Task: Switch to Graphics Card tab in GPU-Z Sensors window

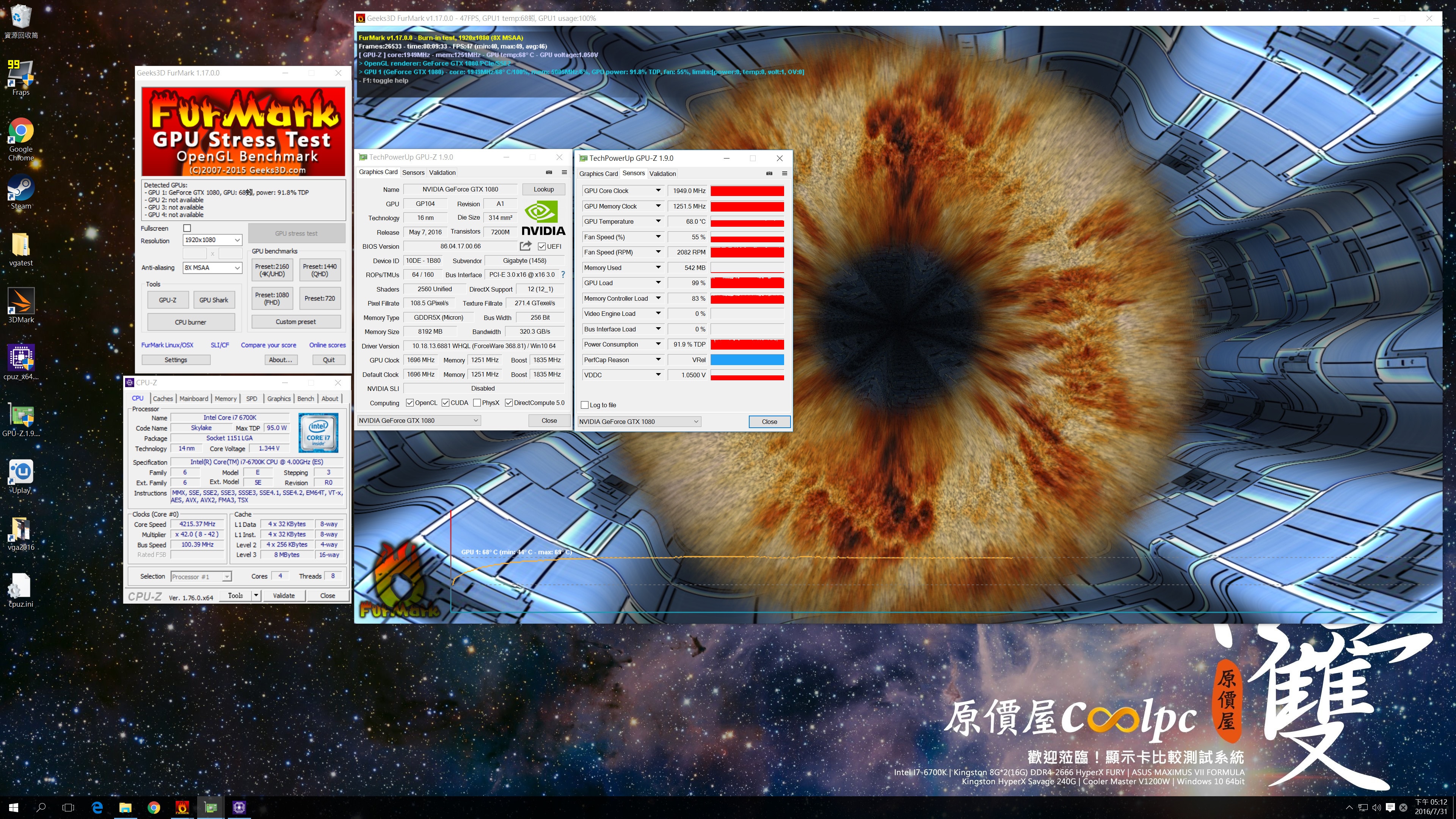Action: (599, 174)
